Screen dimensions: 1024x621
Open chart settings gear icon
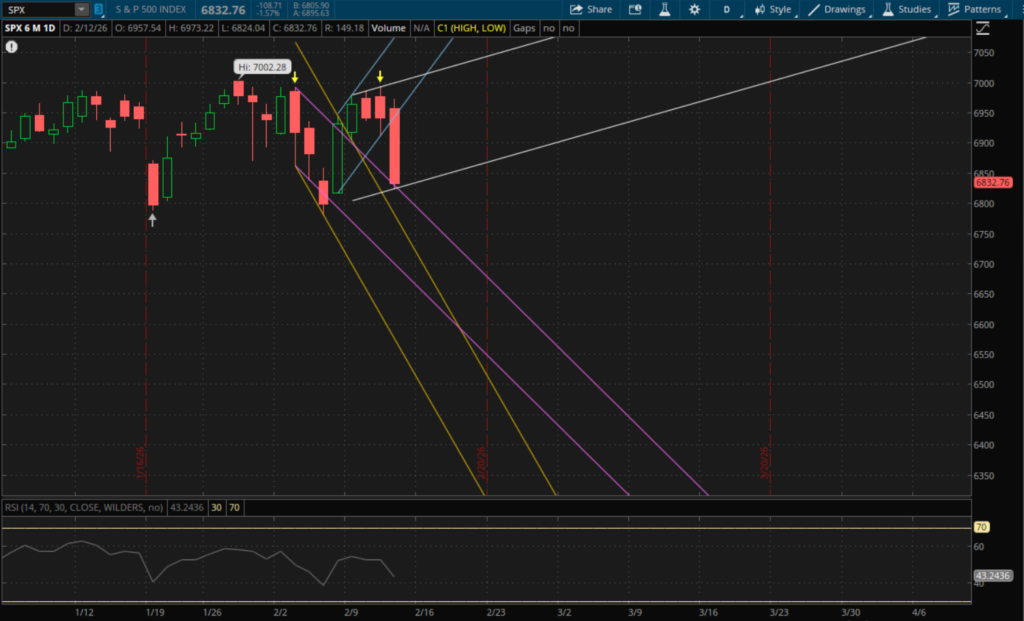pos(695,9)
